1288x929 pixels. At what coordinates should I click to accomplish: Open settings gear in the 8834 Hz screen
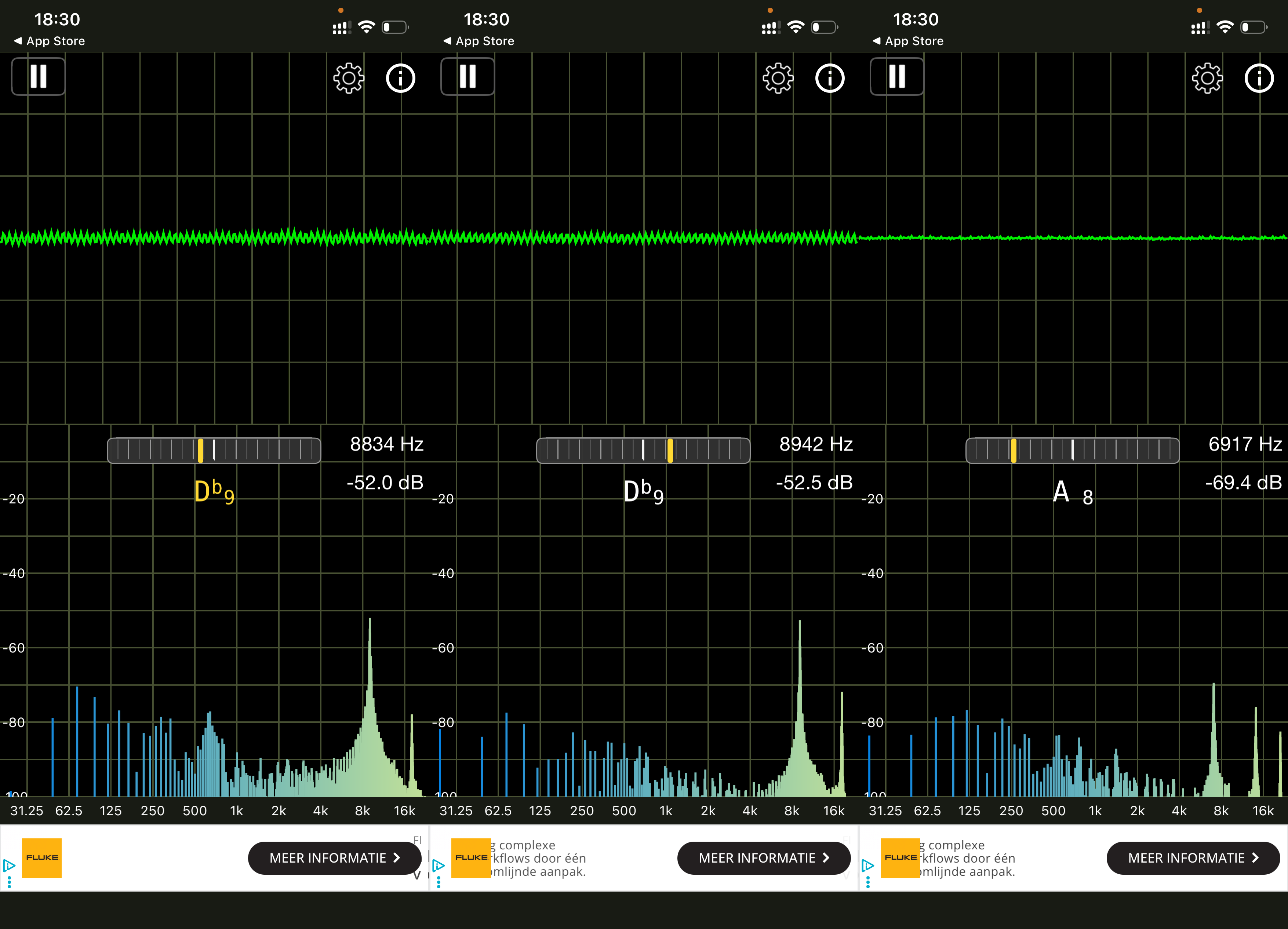coord(348,78)
